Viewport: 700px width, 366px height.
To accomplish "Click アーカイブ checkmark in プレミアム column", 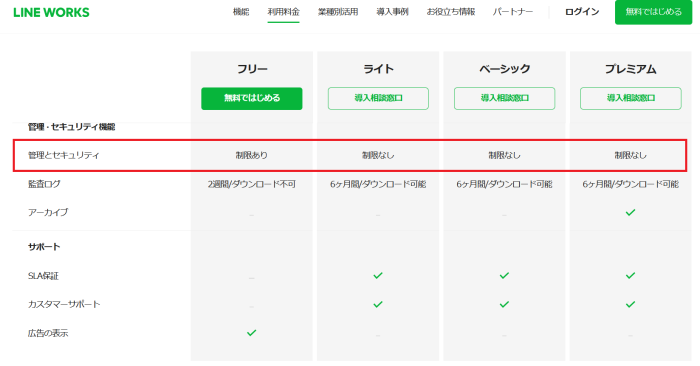I will [x=630, y=212].
